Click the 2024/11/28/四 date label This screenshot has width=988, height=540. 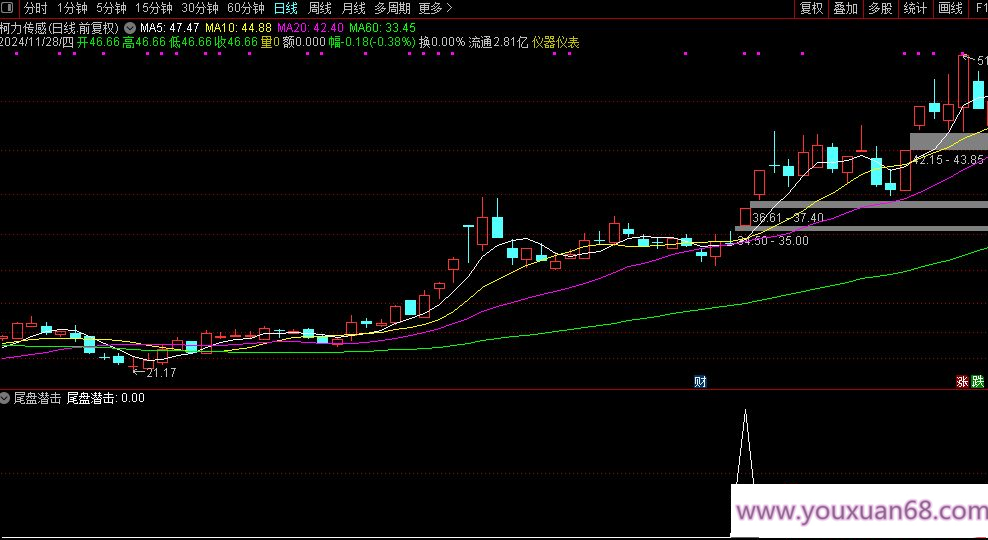[x=37, y=42]
